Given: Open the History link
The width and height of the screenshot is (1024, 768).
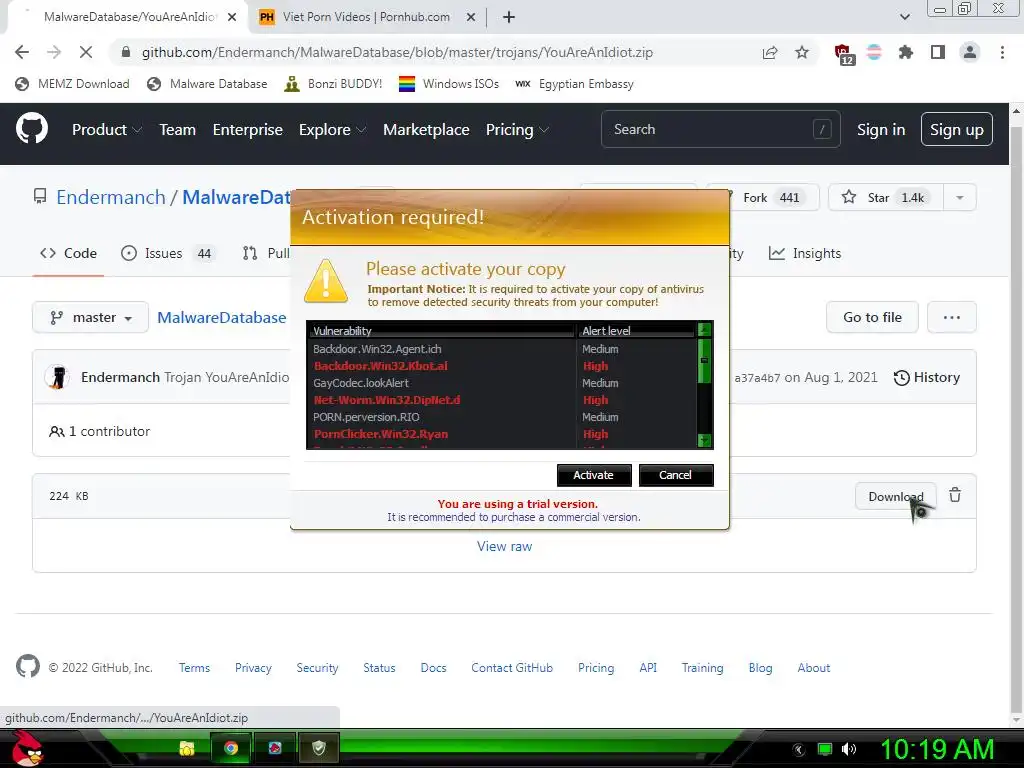Looking at the screenshot, I should [927, 377].
